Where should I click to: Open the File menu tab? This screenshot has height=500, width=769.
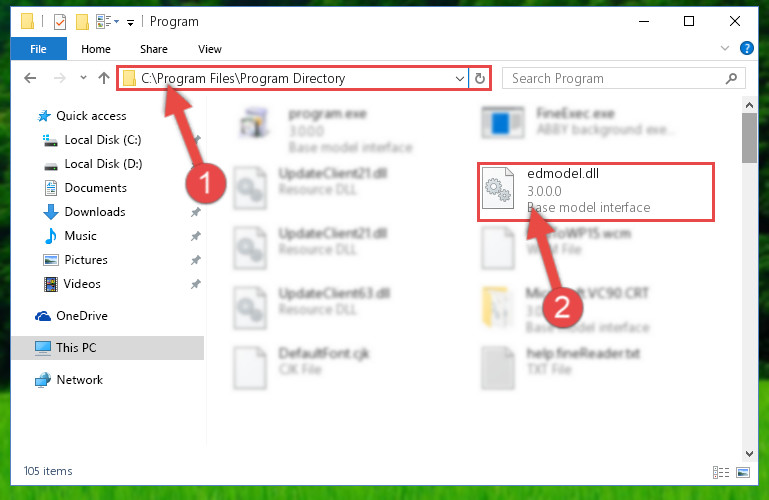[x=39, y=49]
